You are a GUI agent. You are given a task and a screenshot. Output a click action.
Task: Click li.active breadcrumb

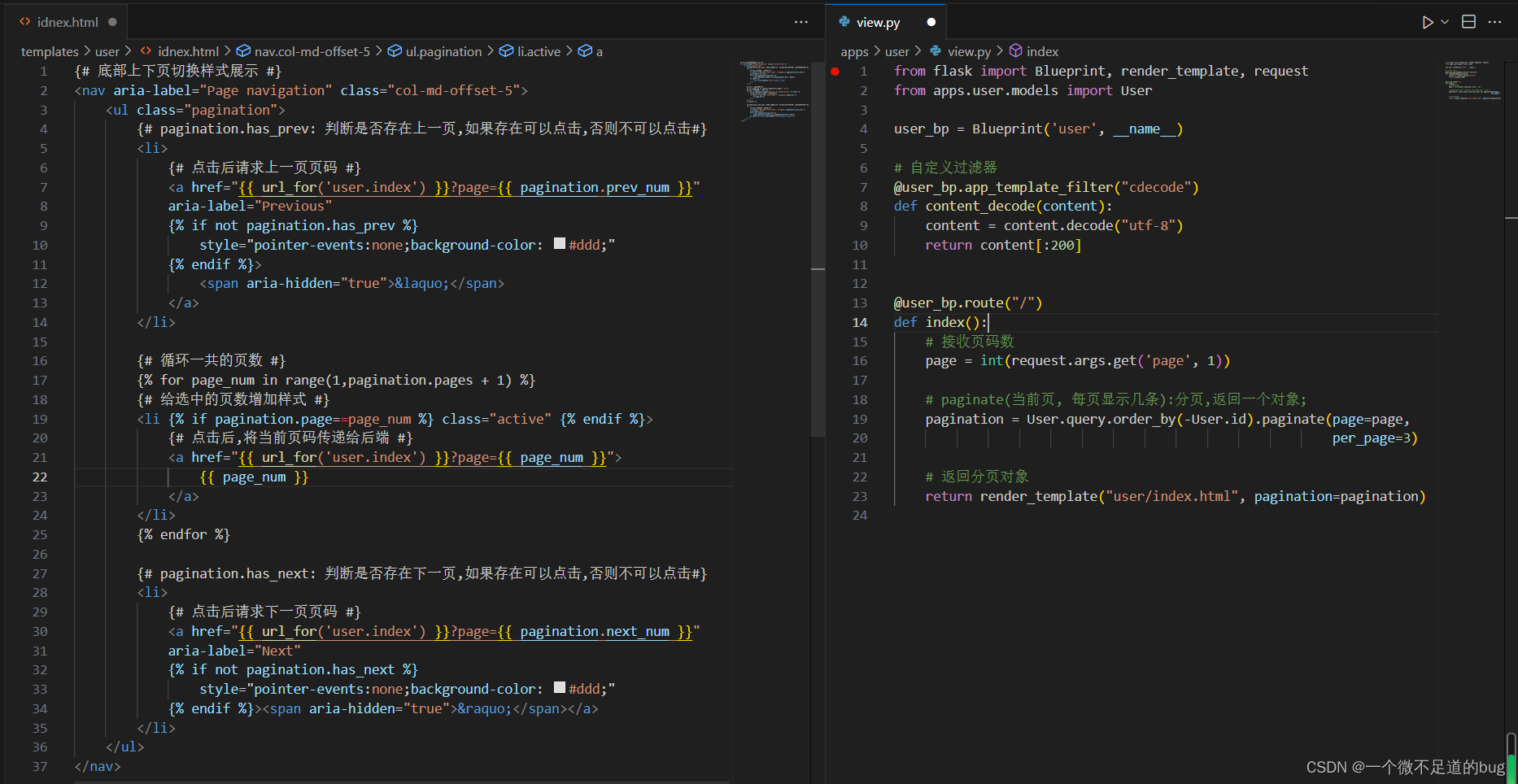pos(539,51)
